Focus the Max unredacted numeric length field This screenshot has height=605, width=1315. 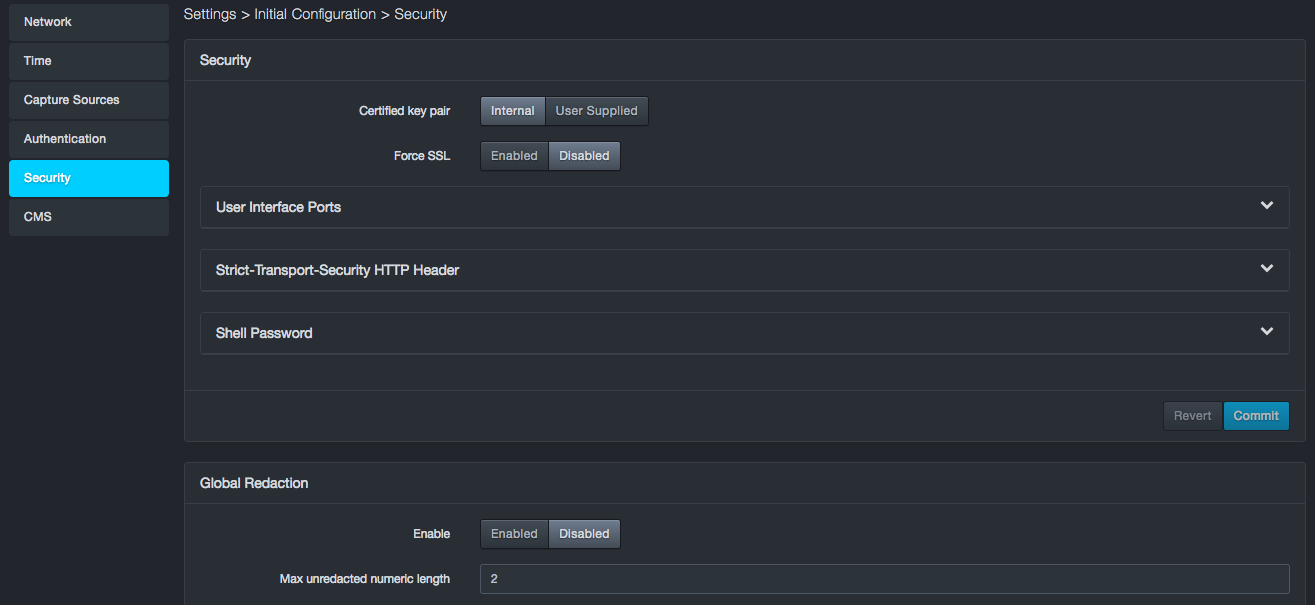[x=884, y=579]
